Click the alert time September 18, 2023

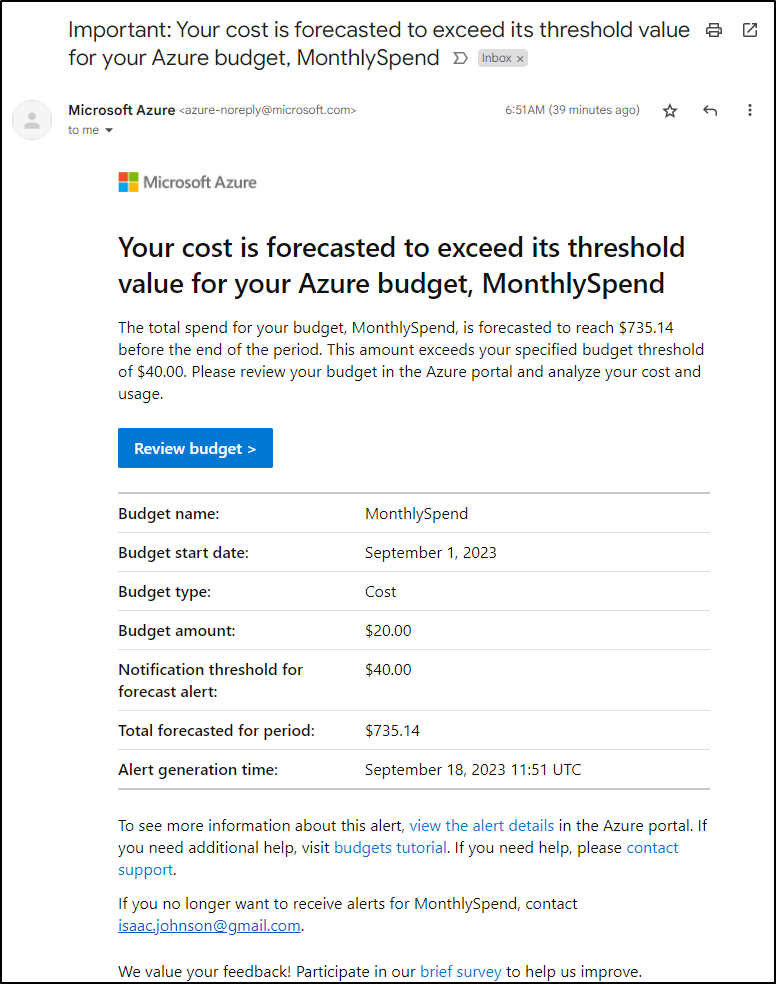[473, 769]
